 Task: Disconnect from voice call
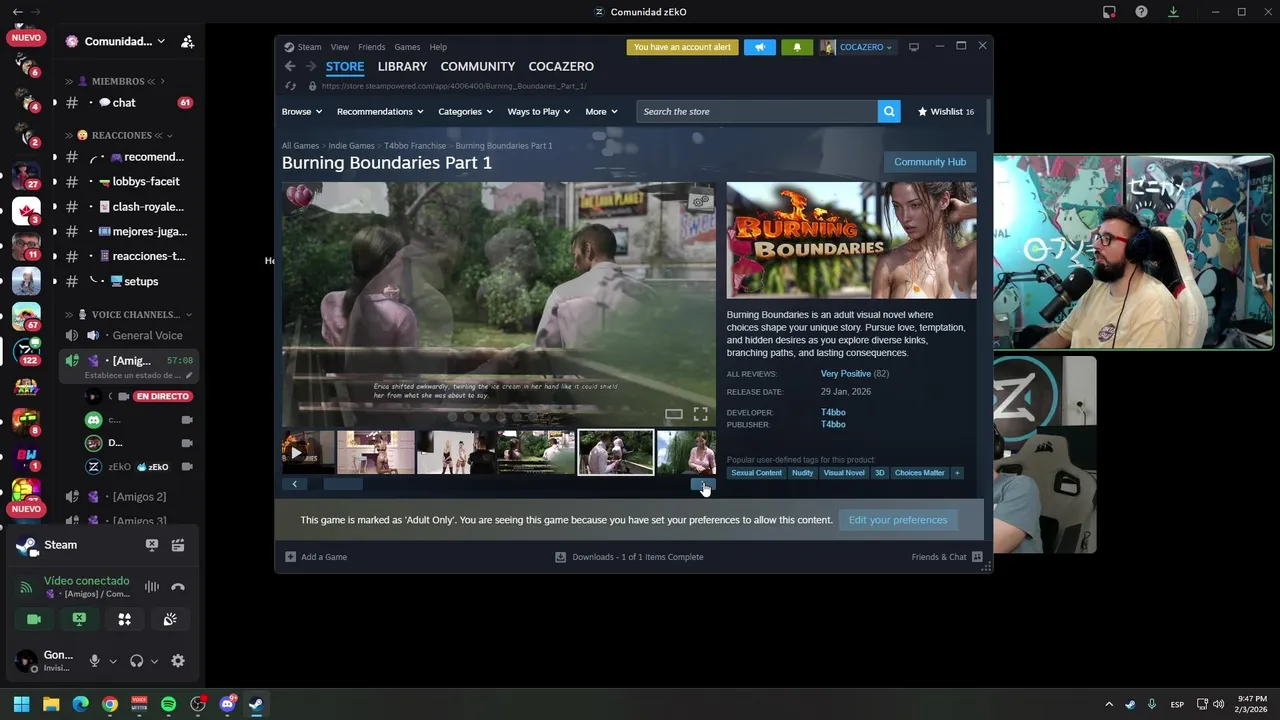(178, 587)
